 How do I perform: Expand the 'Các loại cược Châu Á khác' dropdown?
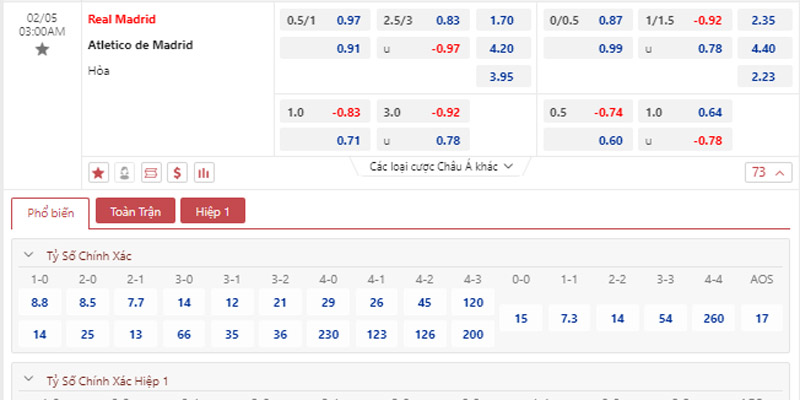tap(441, 166)
